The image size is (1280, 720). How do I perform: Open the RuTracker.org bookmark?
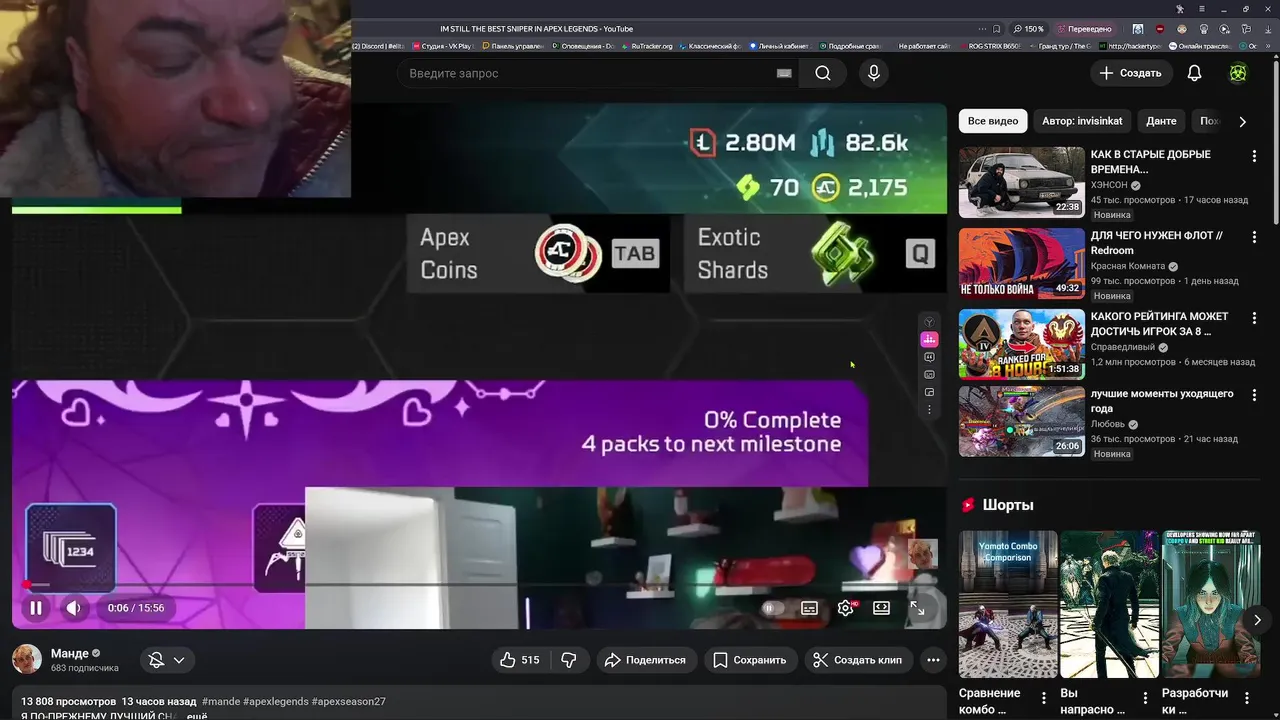[x=648, y=46]
